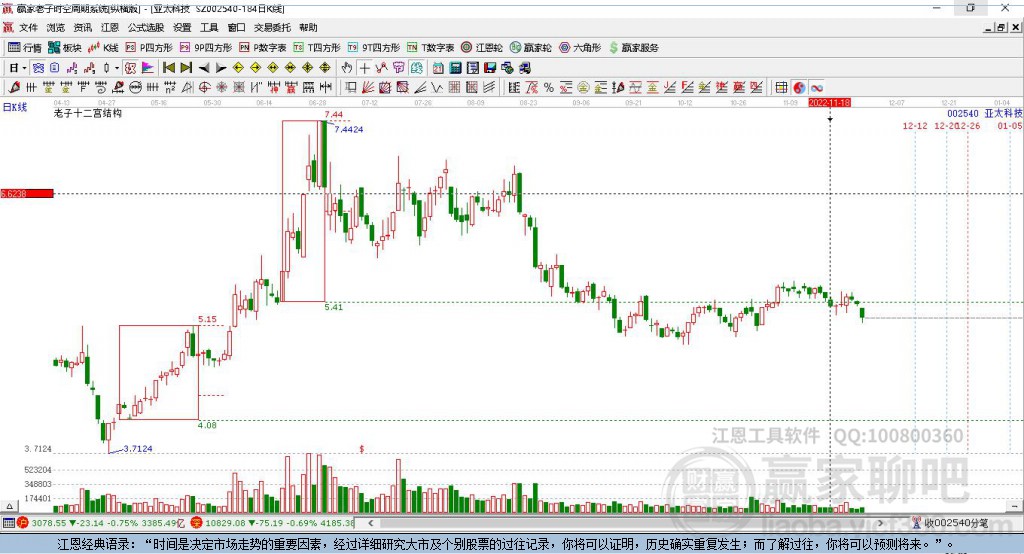Jump to first bar icon
Image resolution: width=1024 pixels, height=554 pixels.
168,68
